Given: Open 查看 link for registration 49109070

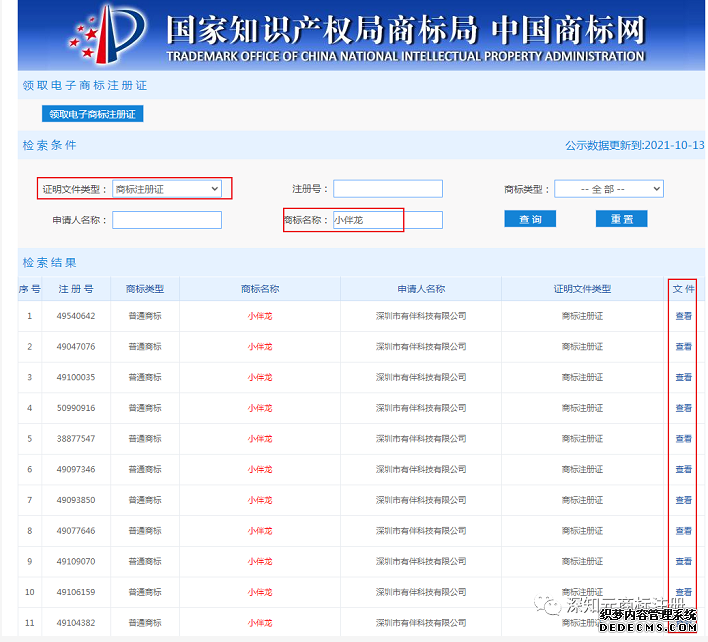Looking at the screenshot, I should (683, 562).
